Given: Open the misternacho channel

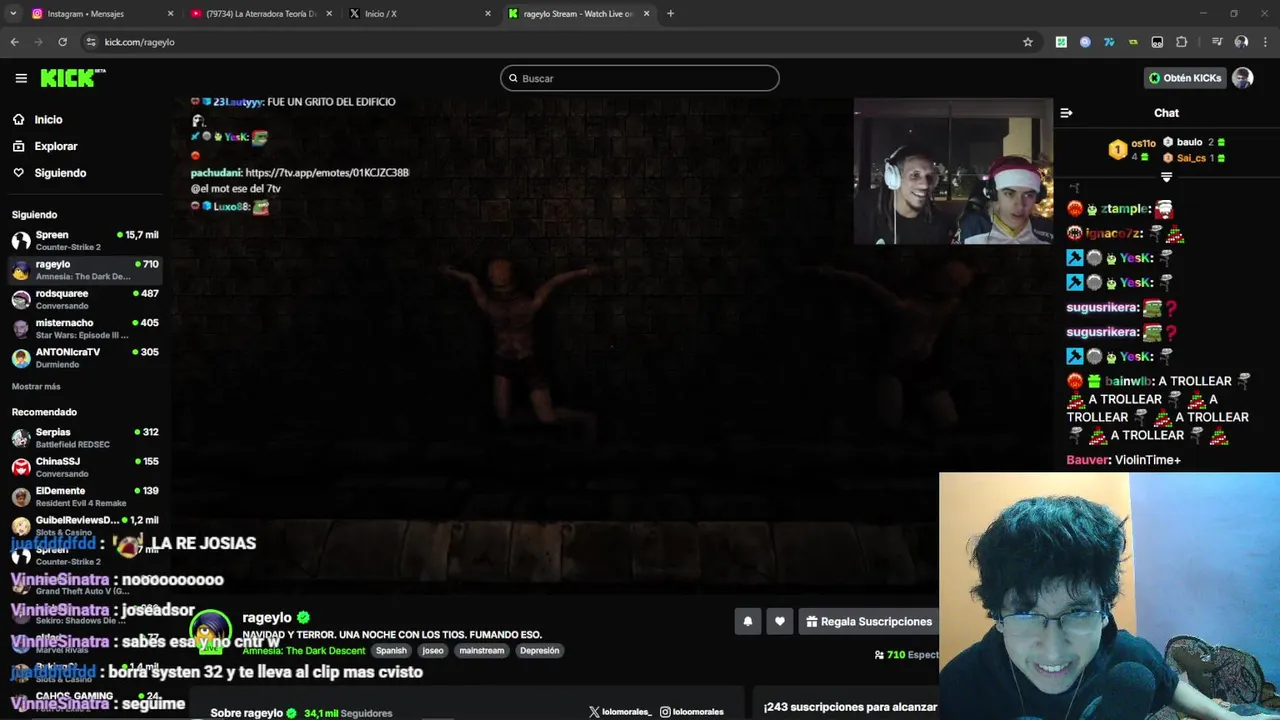Looking at the screenshot, I should 85,328.
